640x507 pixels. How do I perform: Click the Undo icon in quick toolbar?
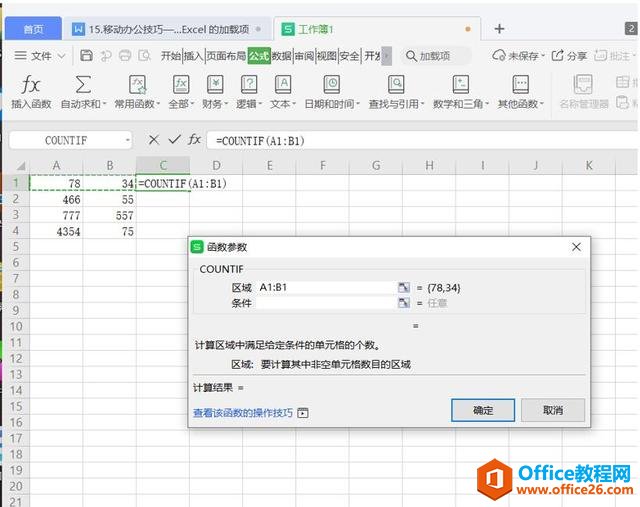pyautogui.click(x=106, y=56)
